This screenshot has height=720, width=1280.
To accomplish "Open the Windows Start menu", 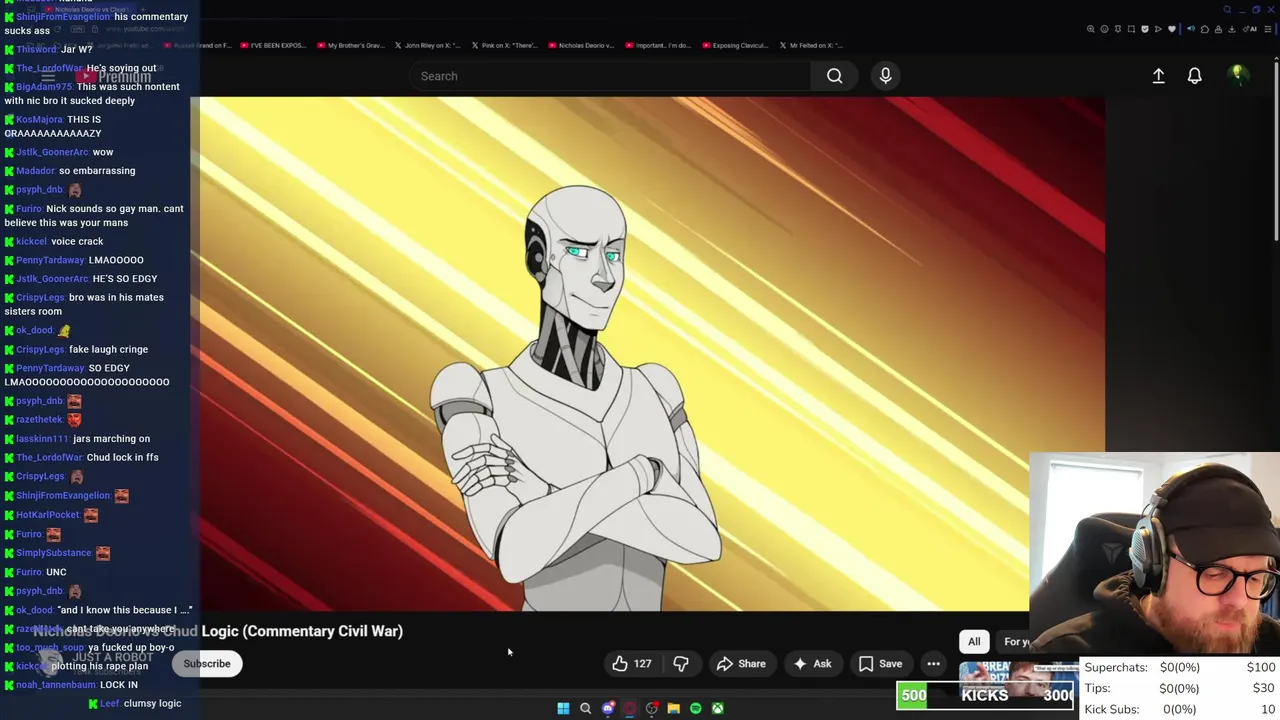I will [563, 708].
